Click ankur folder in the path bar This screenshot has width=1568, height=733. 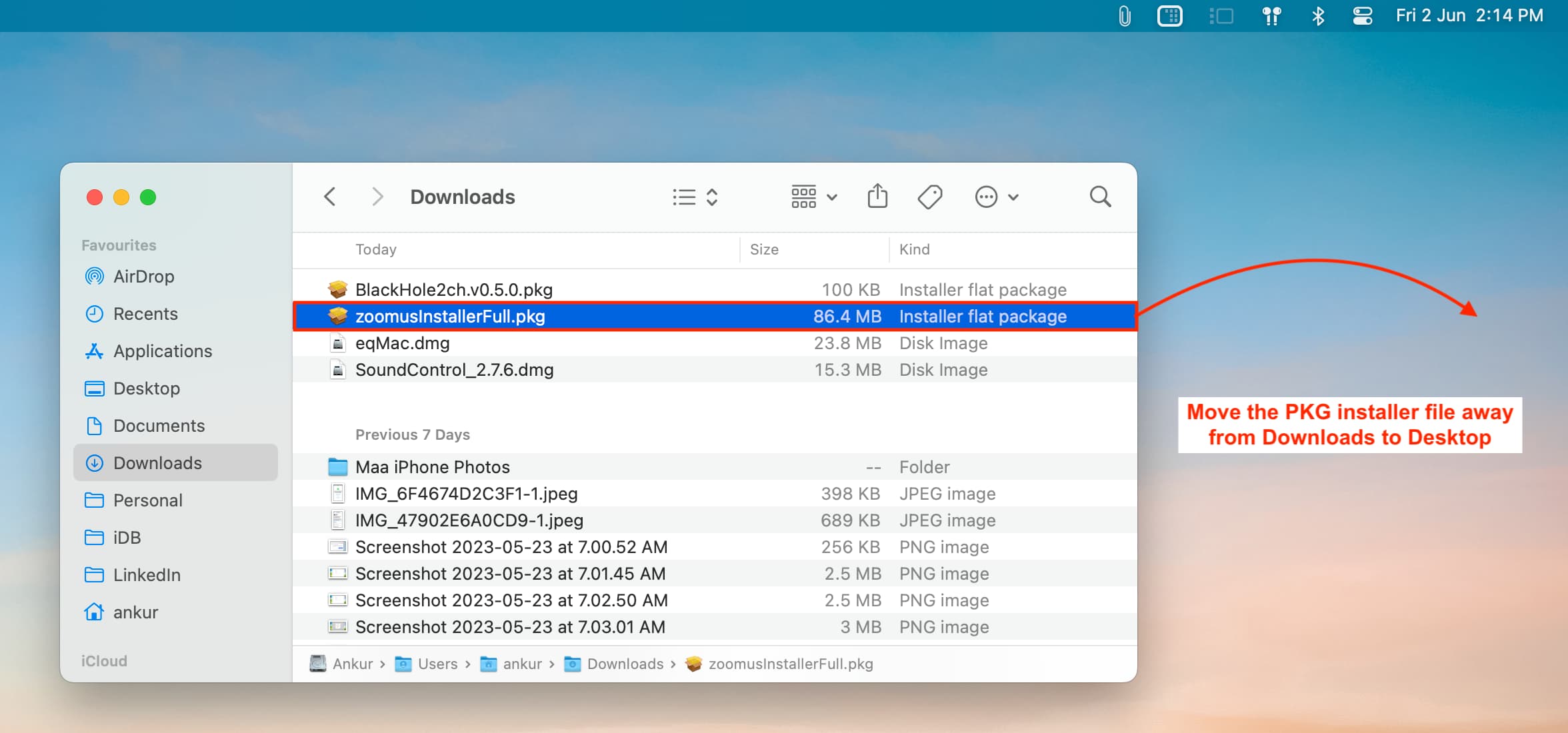(511, 664)
